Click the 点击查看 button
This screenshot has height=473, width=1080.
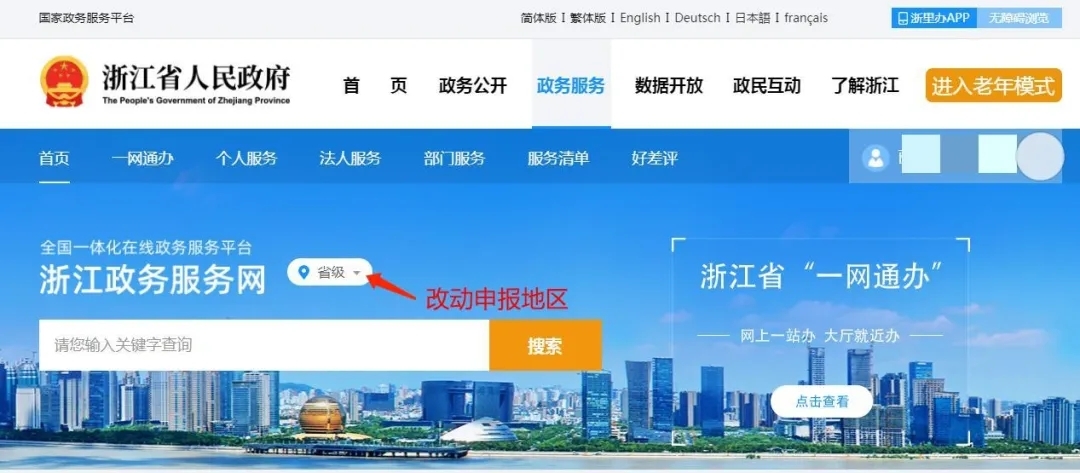point(822,401)
